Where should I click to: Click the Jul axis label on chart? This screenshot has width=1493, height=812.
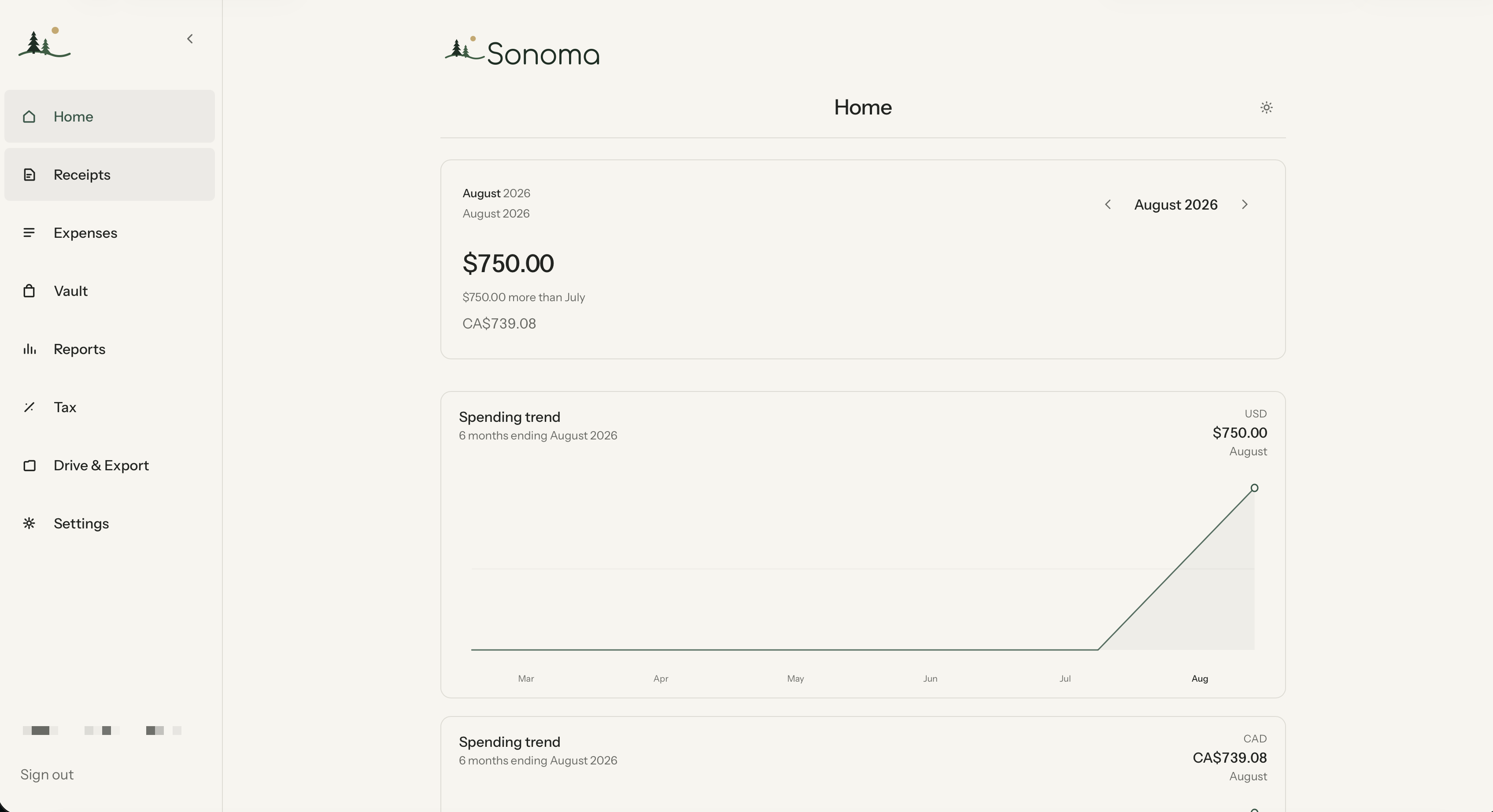tap(1064, 679)
